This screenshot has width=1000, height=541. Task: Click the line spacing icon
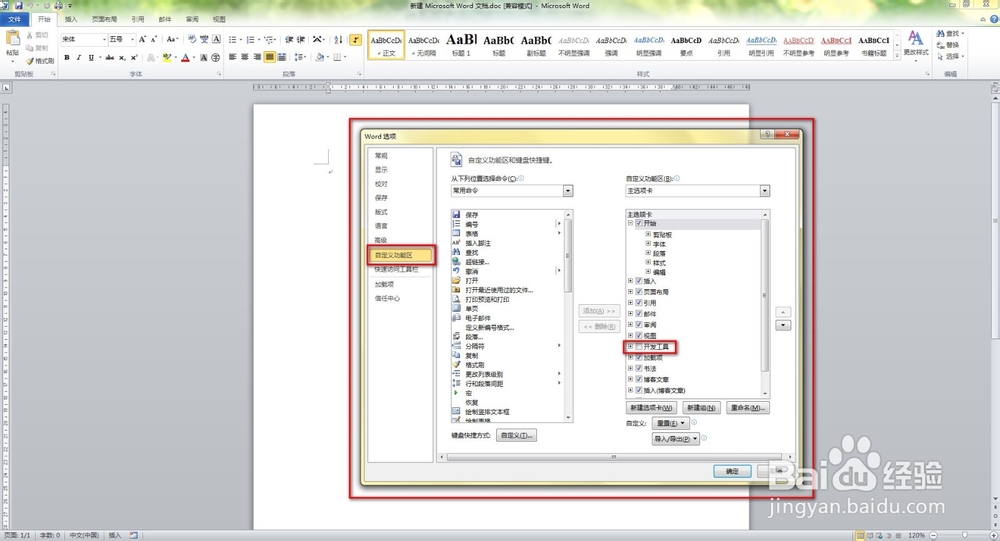click(300, 57)
